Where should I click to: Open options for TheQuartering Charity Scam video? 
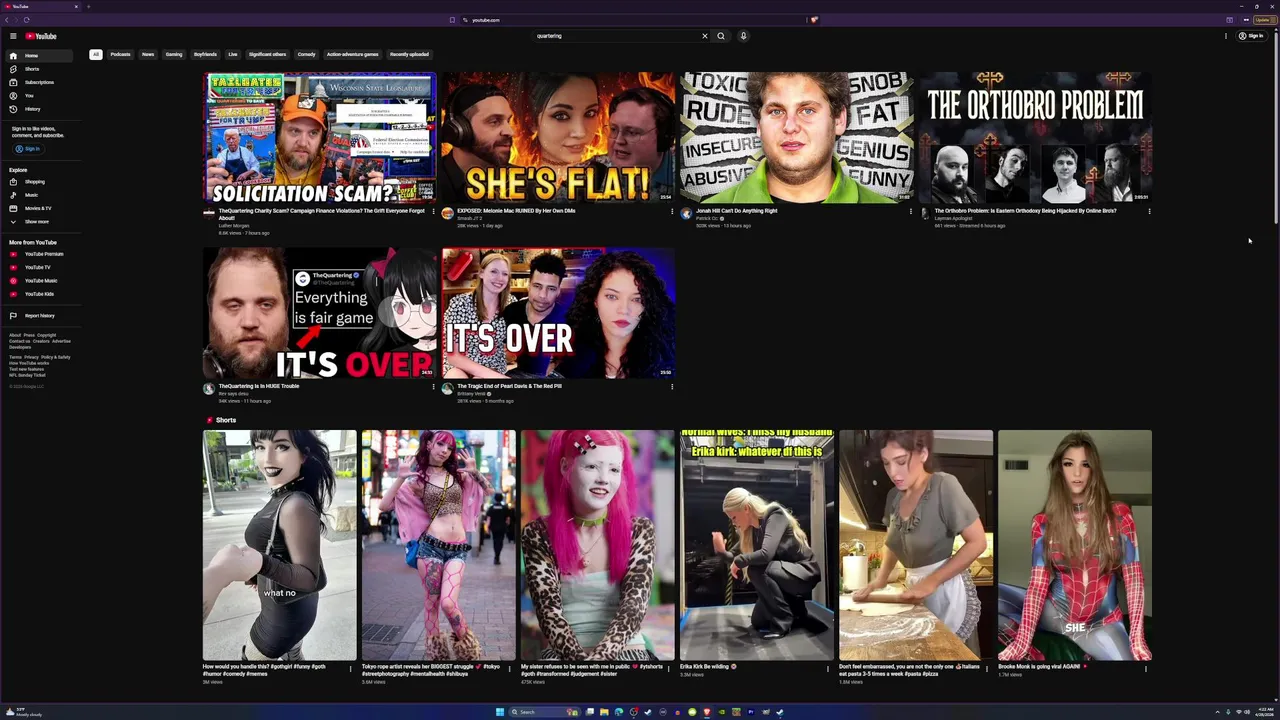point(433,212)
